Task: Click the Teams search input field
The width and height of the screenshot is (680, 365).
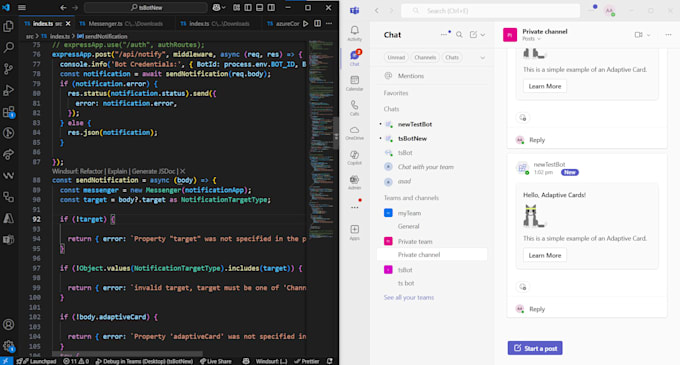Action: pyautogui.click(x=490, y=10)
